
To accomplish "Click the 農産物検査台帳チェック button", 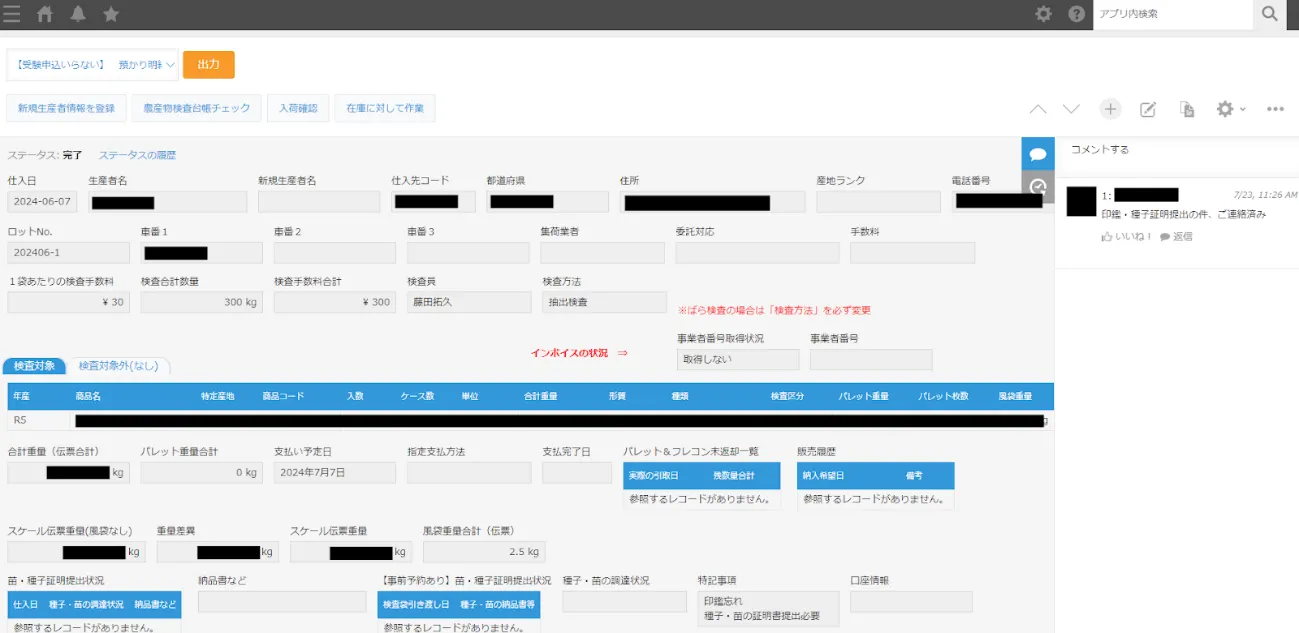I will (x=197, y=108).
